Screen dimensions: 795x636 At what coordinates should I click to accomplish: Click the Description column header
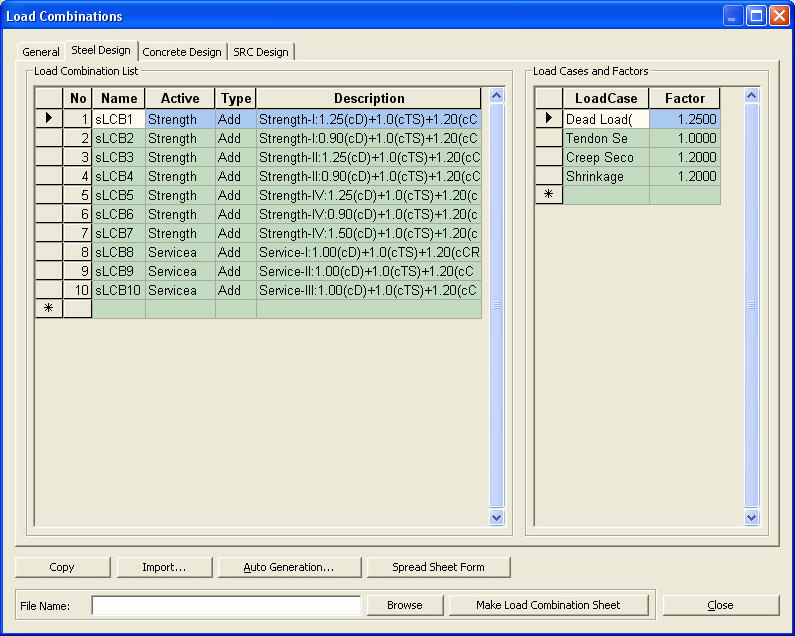tap(369, 98)
